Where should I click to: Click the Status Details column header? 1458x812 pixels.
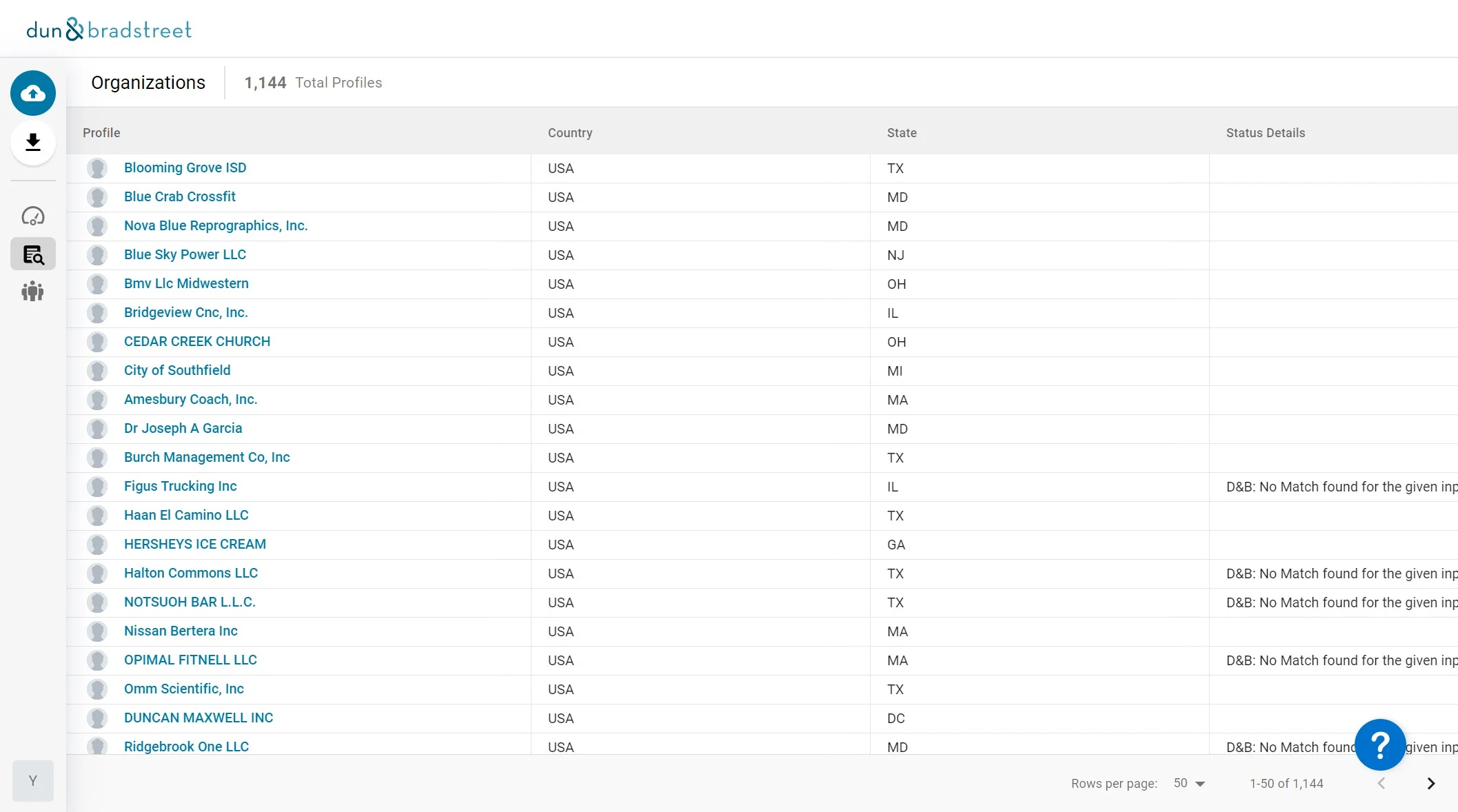[1266, 133]
